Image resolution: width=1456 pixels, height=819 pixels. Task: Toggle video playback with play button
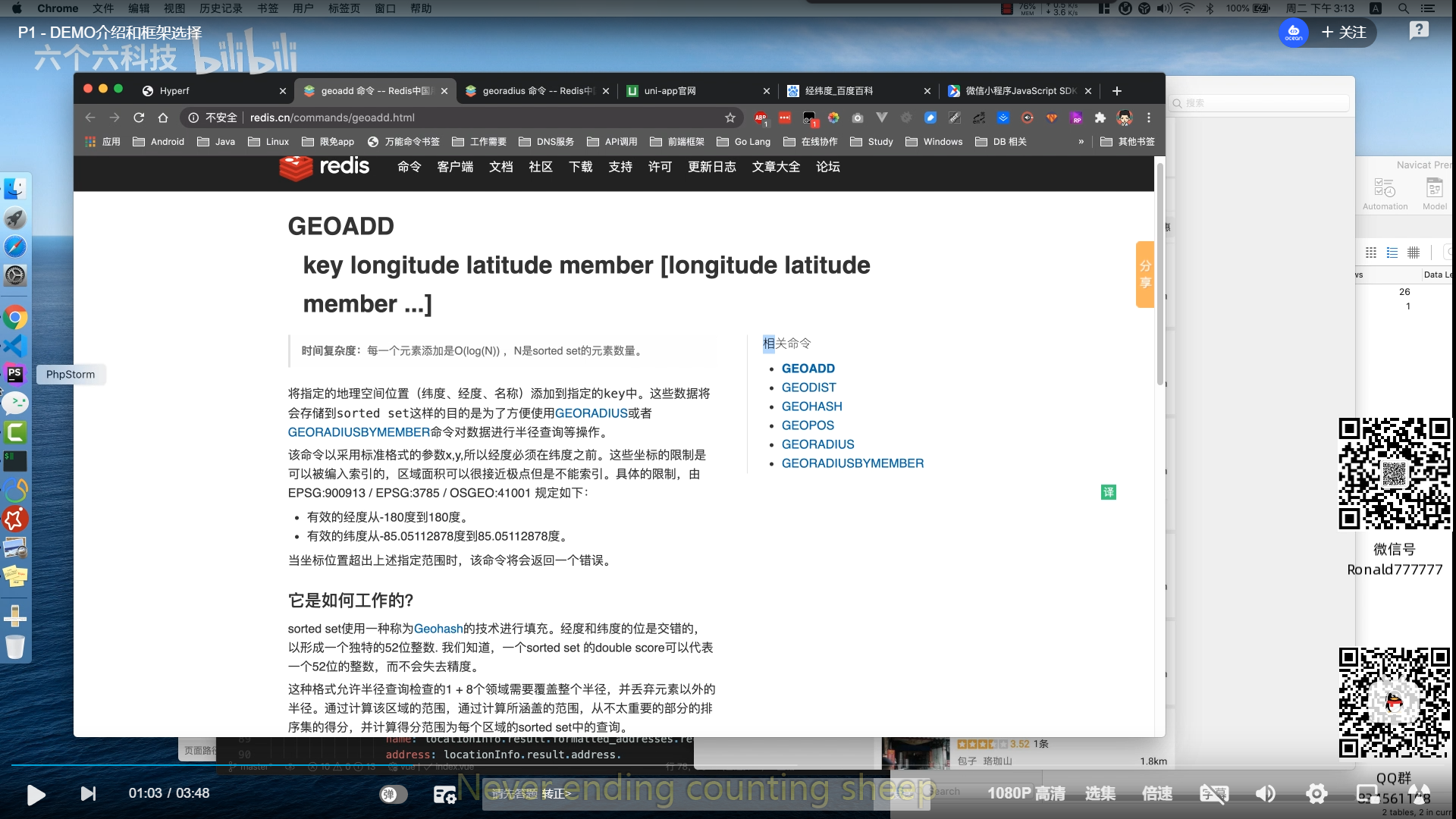[35, 793]
